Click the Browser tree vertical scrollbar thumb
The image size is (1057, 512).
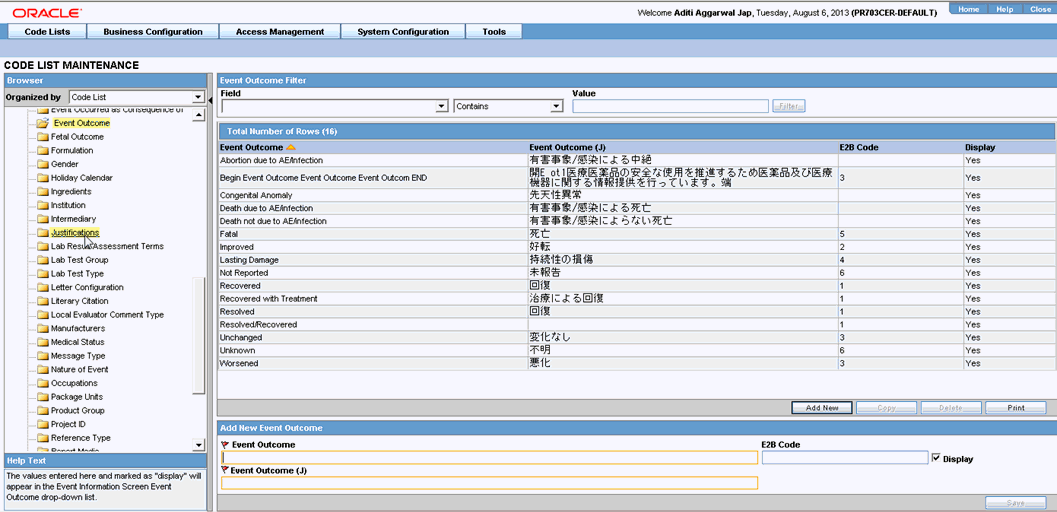[198, 335]
